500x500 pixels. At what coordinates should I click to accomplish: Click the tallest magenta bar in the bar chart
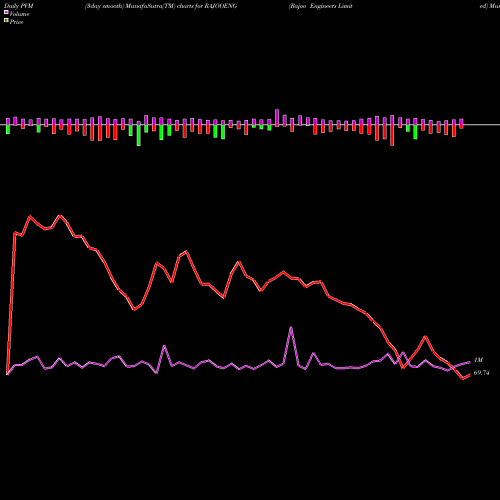coord(277,117)
